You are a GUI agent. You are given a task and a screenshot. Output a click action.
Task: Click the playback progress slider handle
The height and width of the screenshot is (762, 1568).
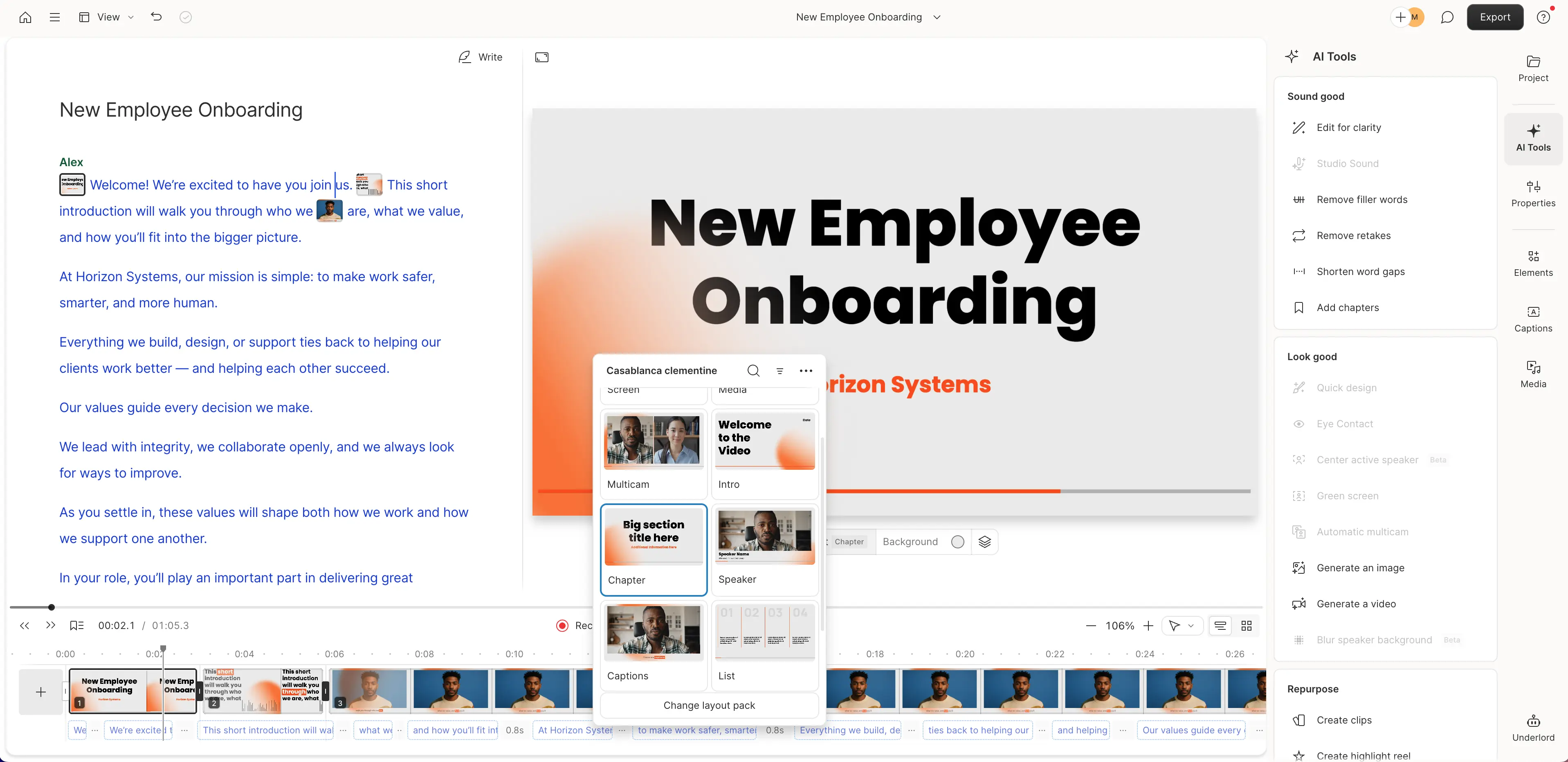tap(52, 606)
